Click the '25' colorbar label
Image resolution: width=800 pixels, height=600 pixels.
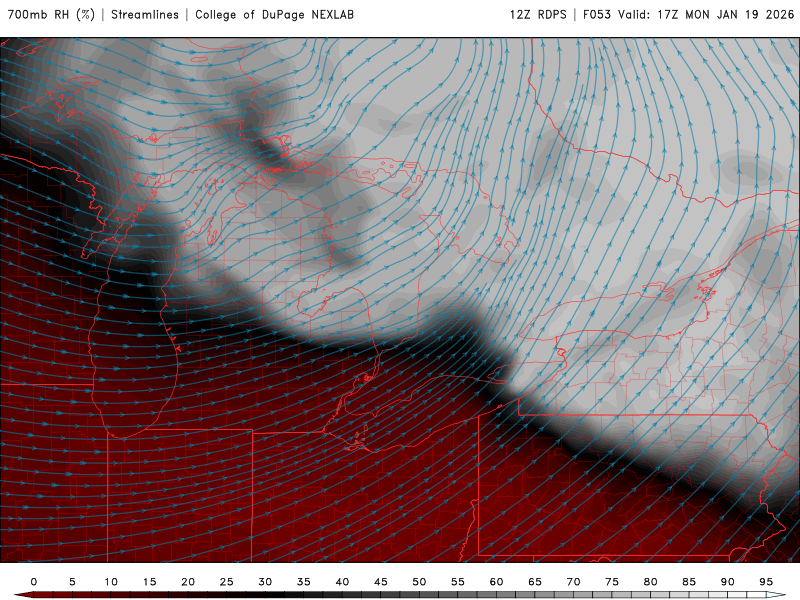pos(227,582)
